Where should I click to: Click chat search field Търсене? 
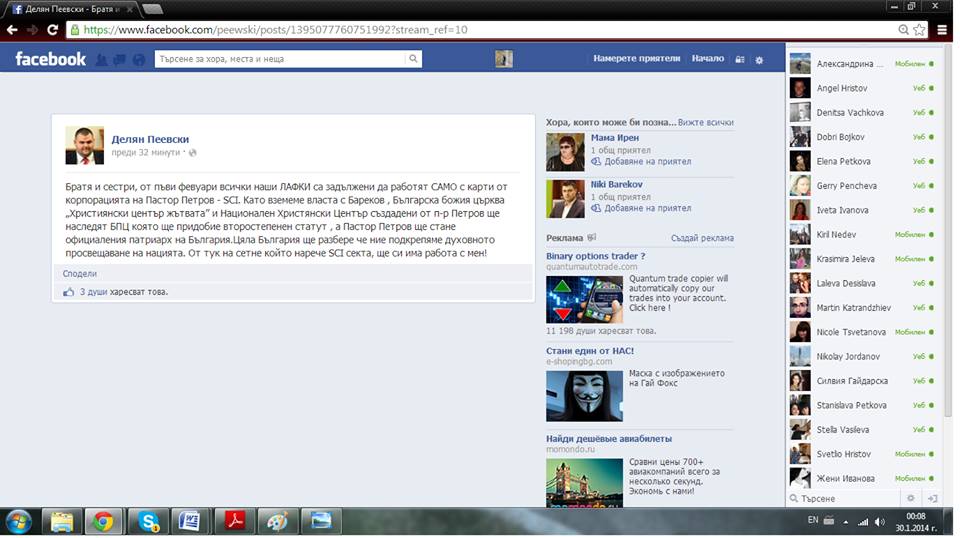tap(845, 498)
